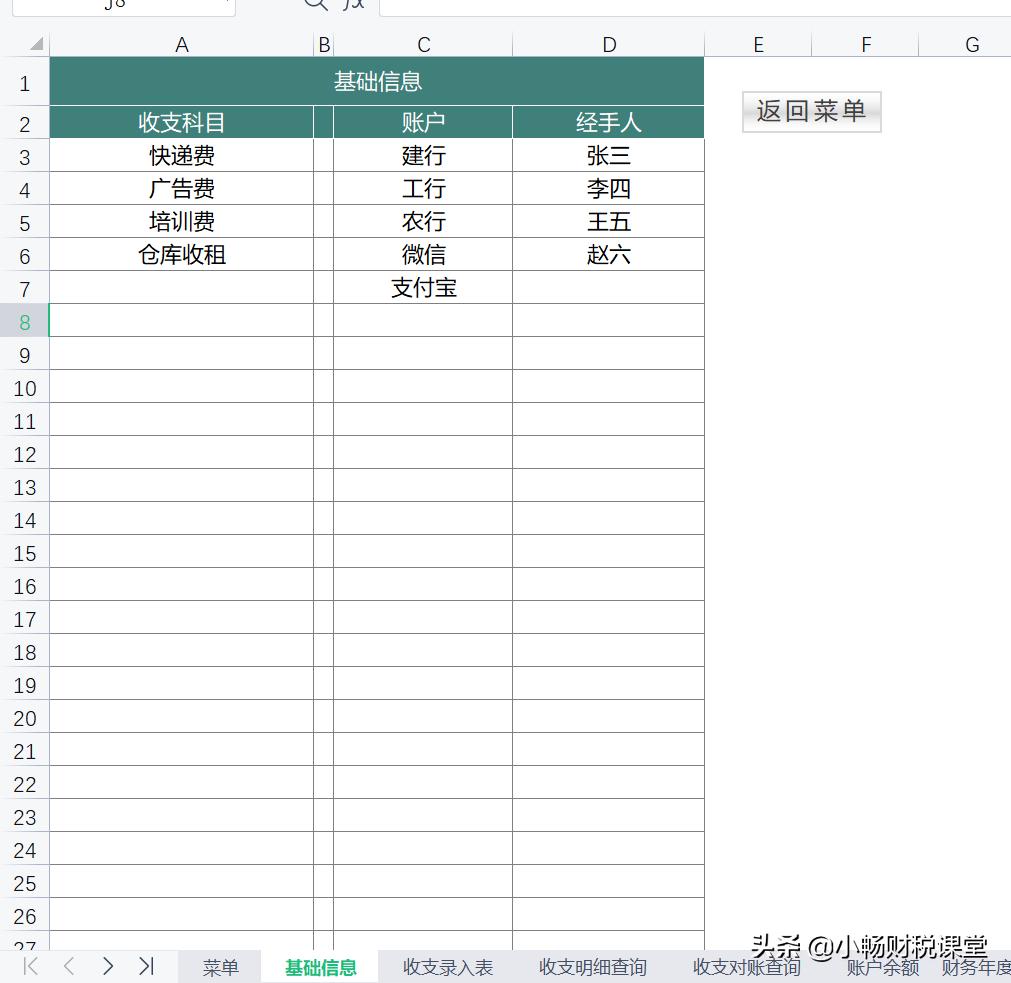This screenshot has width=1011, height=983.
Task: Open the 财务年度 sheet tab
Action: click(x=976, y=966)
